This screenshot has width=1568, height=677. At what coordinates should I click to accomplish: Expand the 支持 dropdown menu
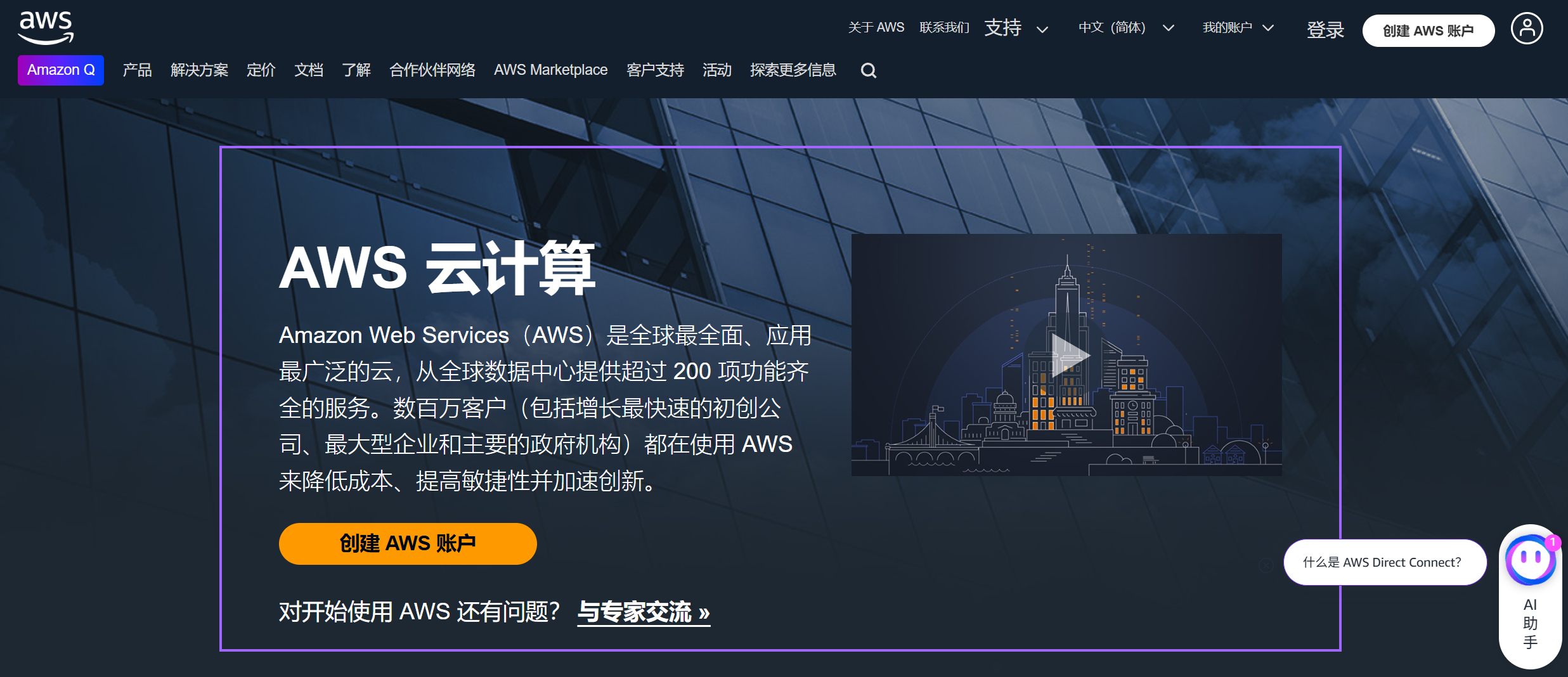1016,28
